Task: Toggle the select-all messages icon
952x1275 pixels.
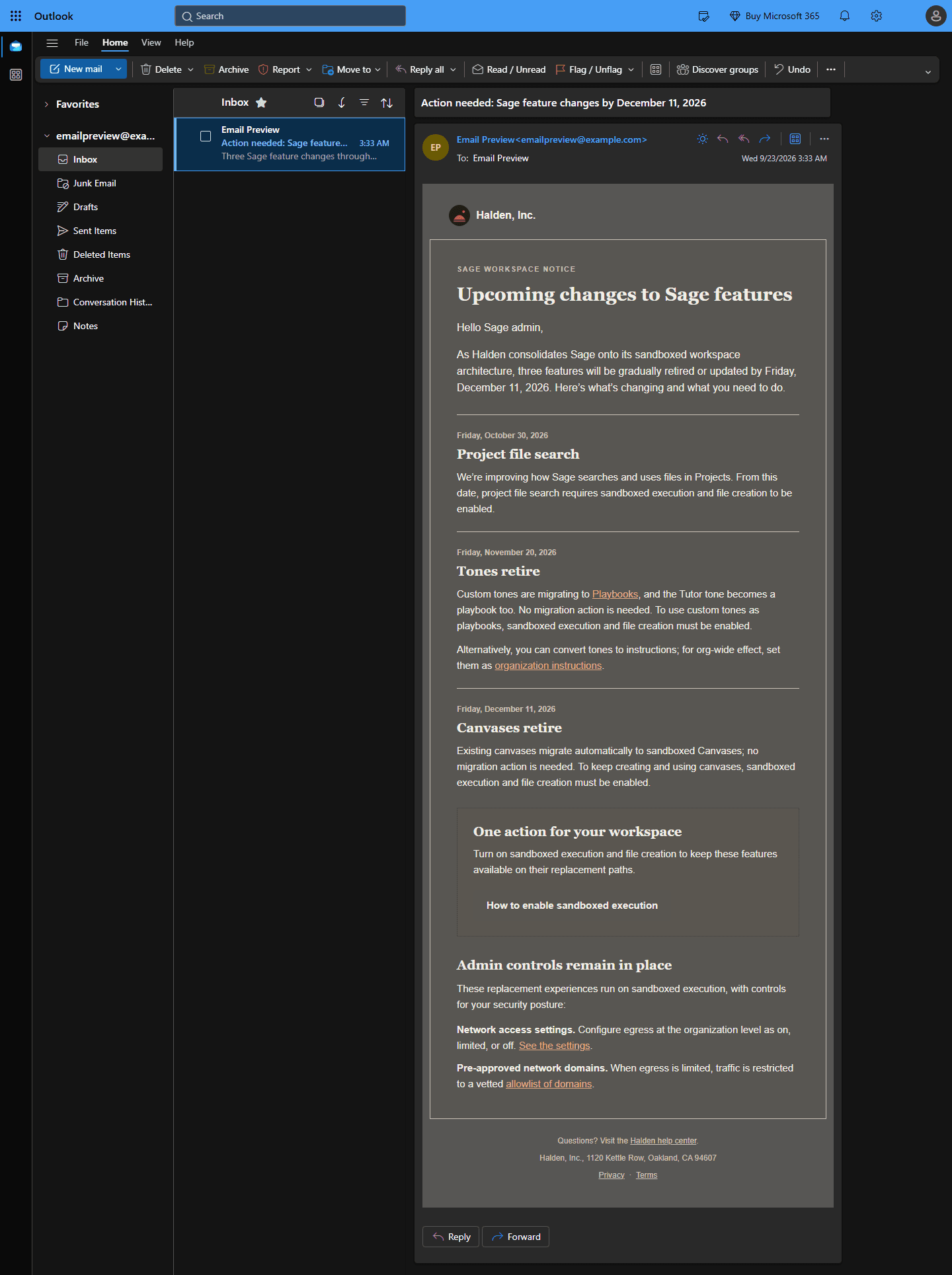Action: (x=319, y=102)
